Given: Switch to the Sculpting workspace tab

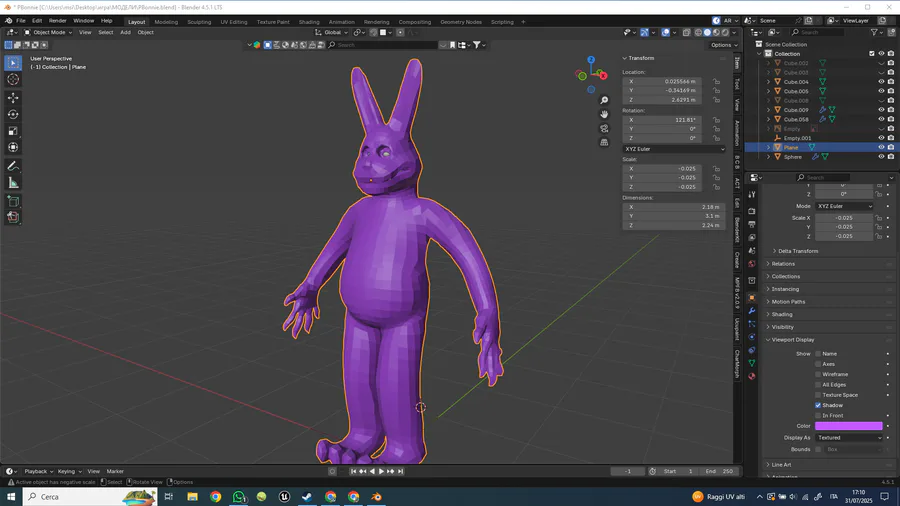Looking at the screenshot, I should click(x=199, y=22).
